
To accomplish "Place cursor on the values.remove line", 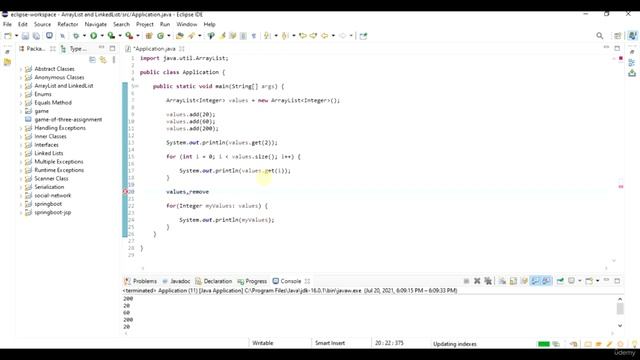I will click(187, 192).
